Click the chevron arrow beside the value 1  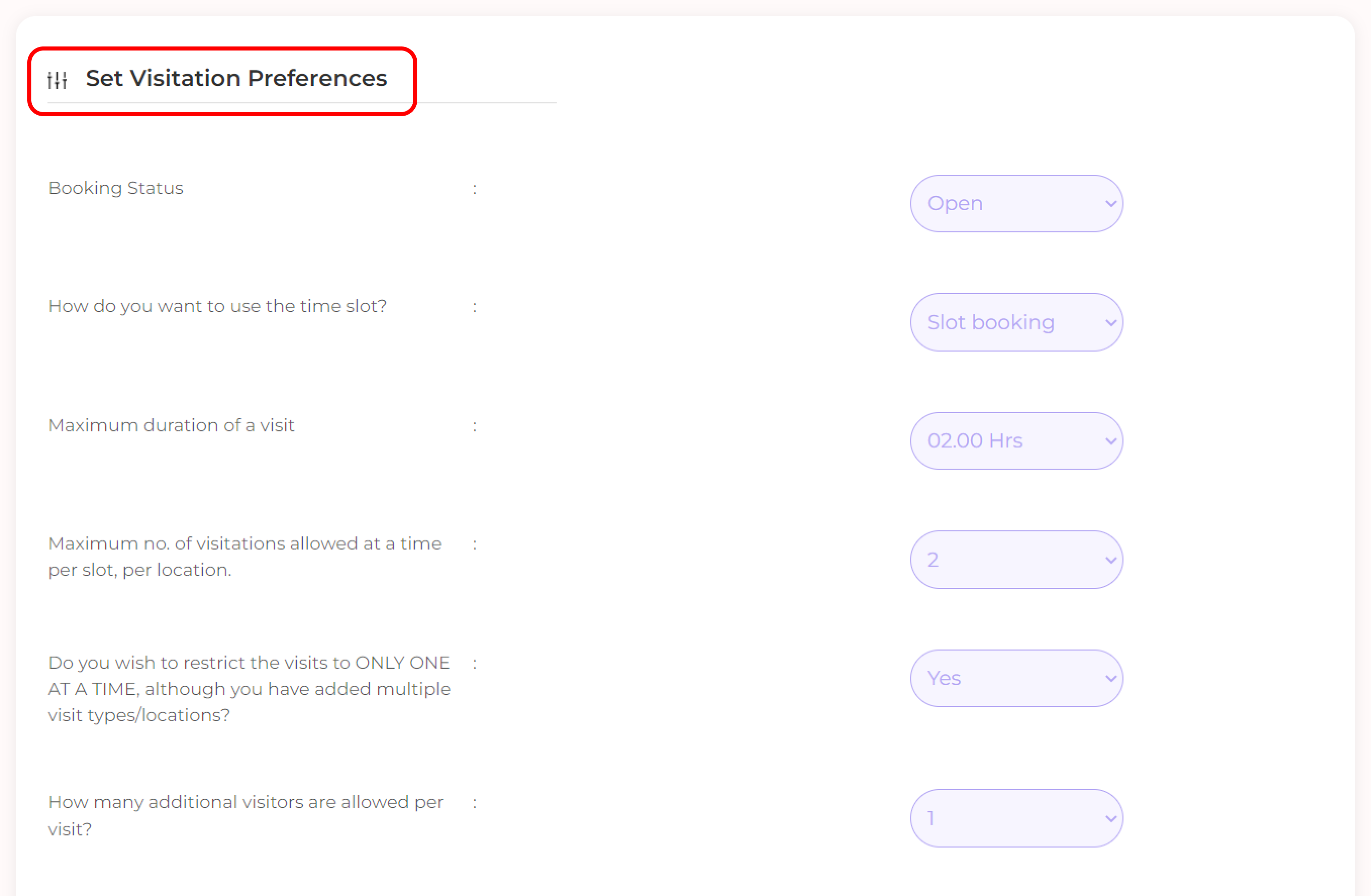pos(1111,819)
